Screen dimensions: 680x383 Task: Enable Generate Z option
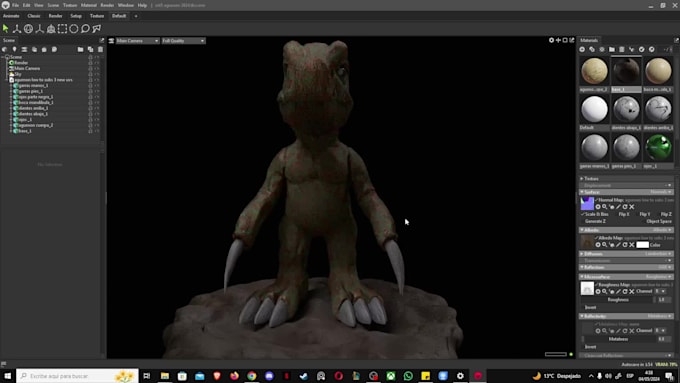coord(595,221)
